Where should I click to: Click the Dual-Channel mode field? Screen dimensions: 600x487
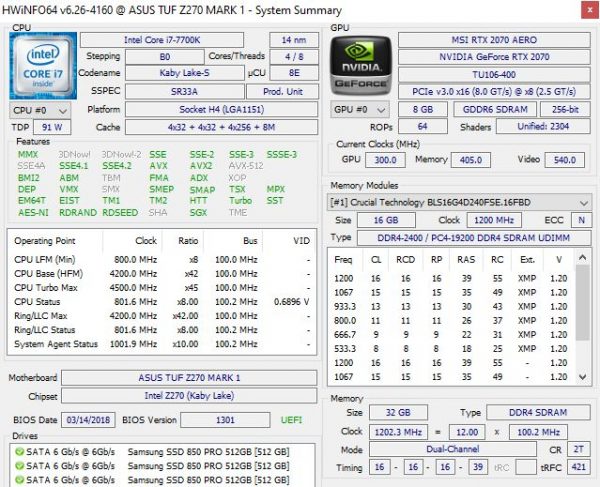453,449
